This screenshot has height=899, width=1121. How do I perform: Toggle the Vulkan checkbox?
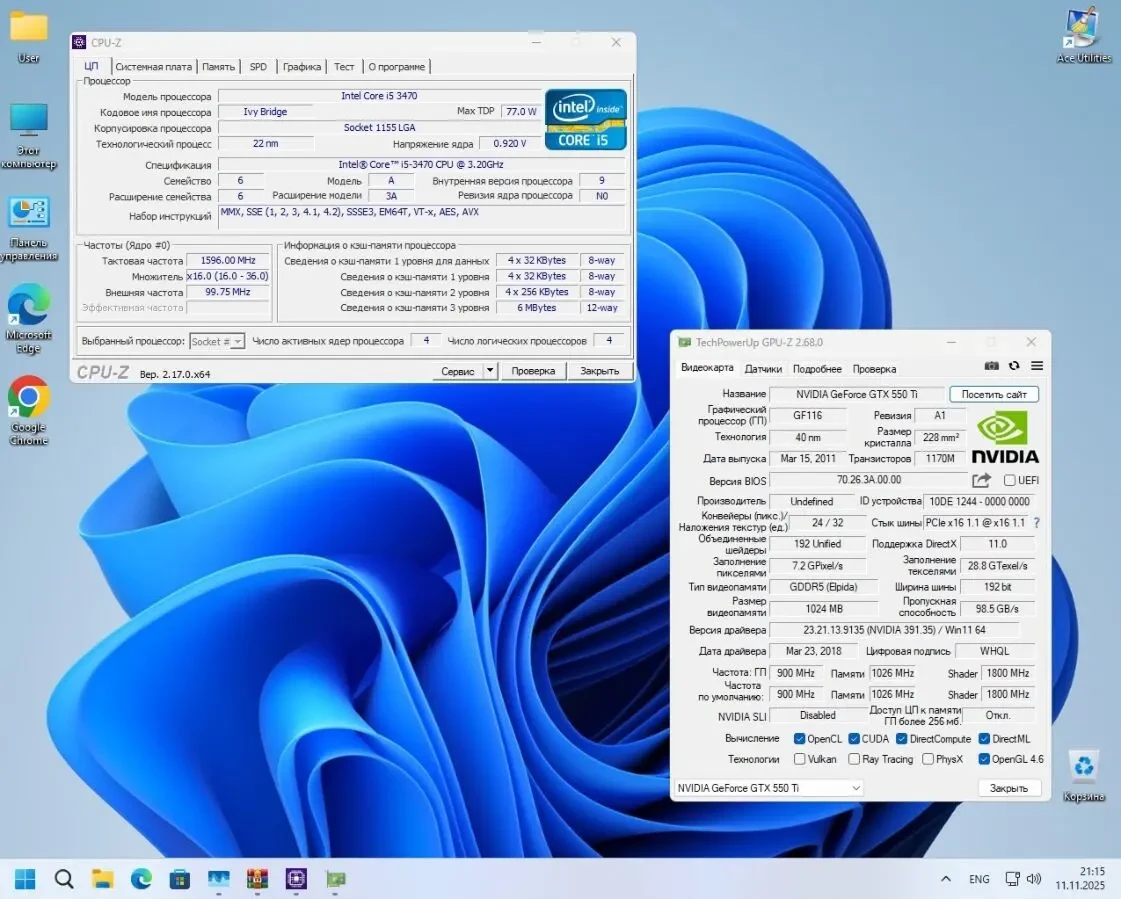tap(799, 759)
